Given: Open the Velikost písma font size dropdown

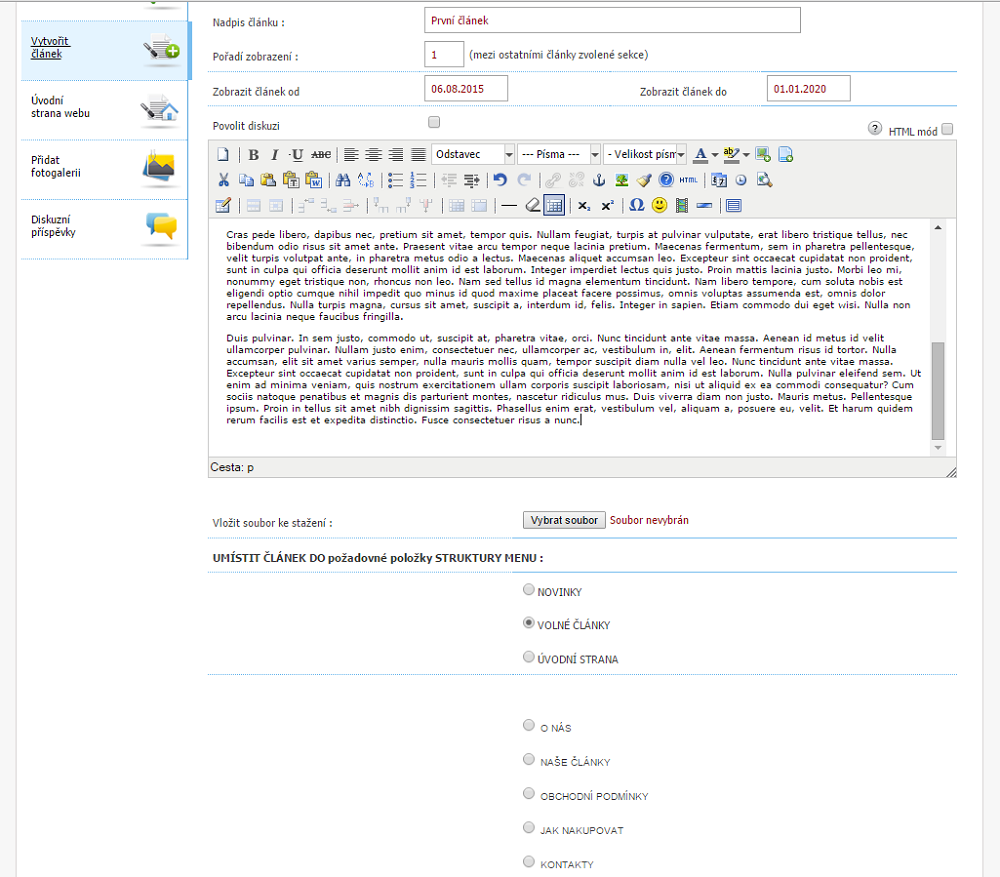Looking at the screenshot, I should tap(645, 154).
